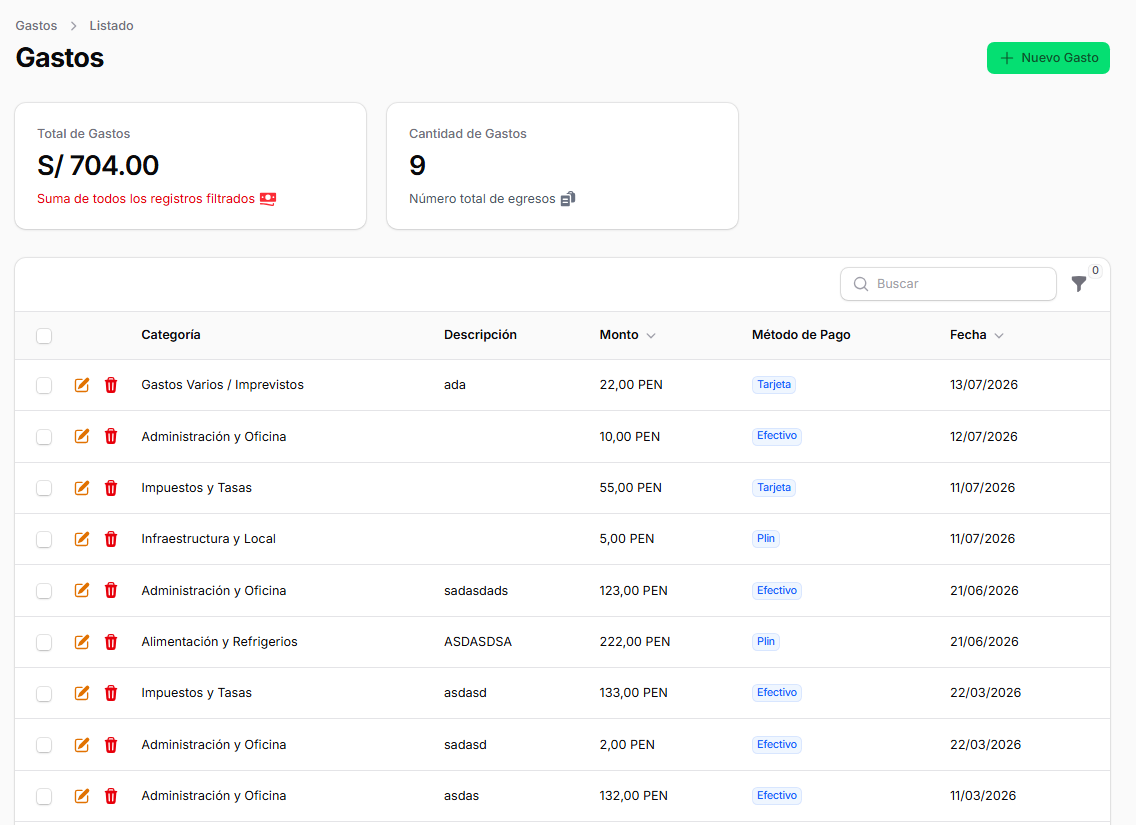Click the description 'ASDASDSA'
The image size is (1136, 825).
coord(478,642)
